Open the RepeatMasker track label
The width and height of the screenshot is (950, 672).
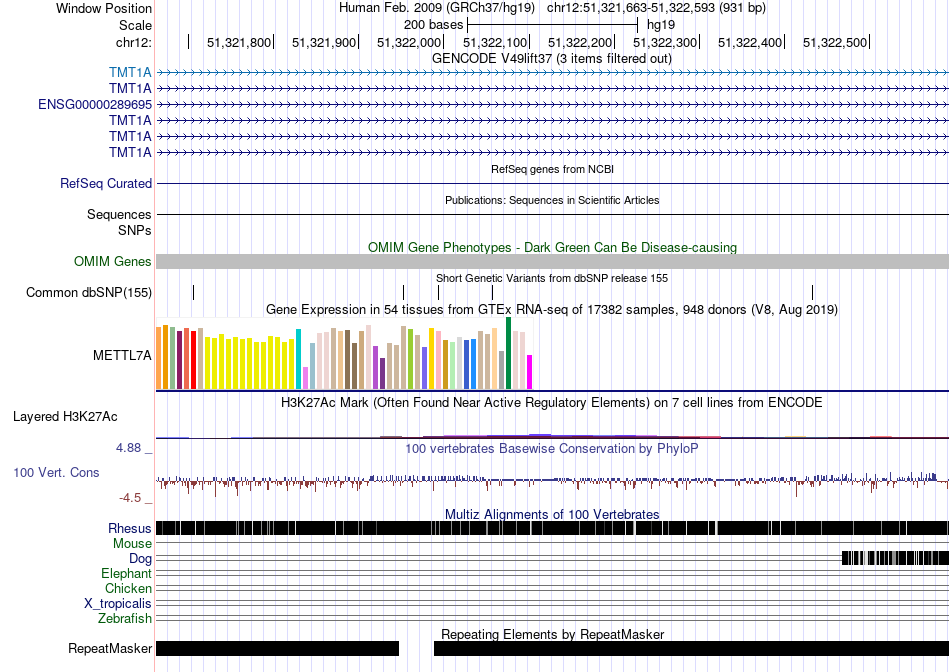(110, 648)
